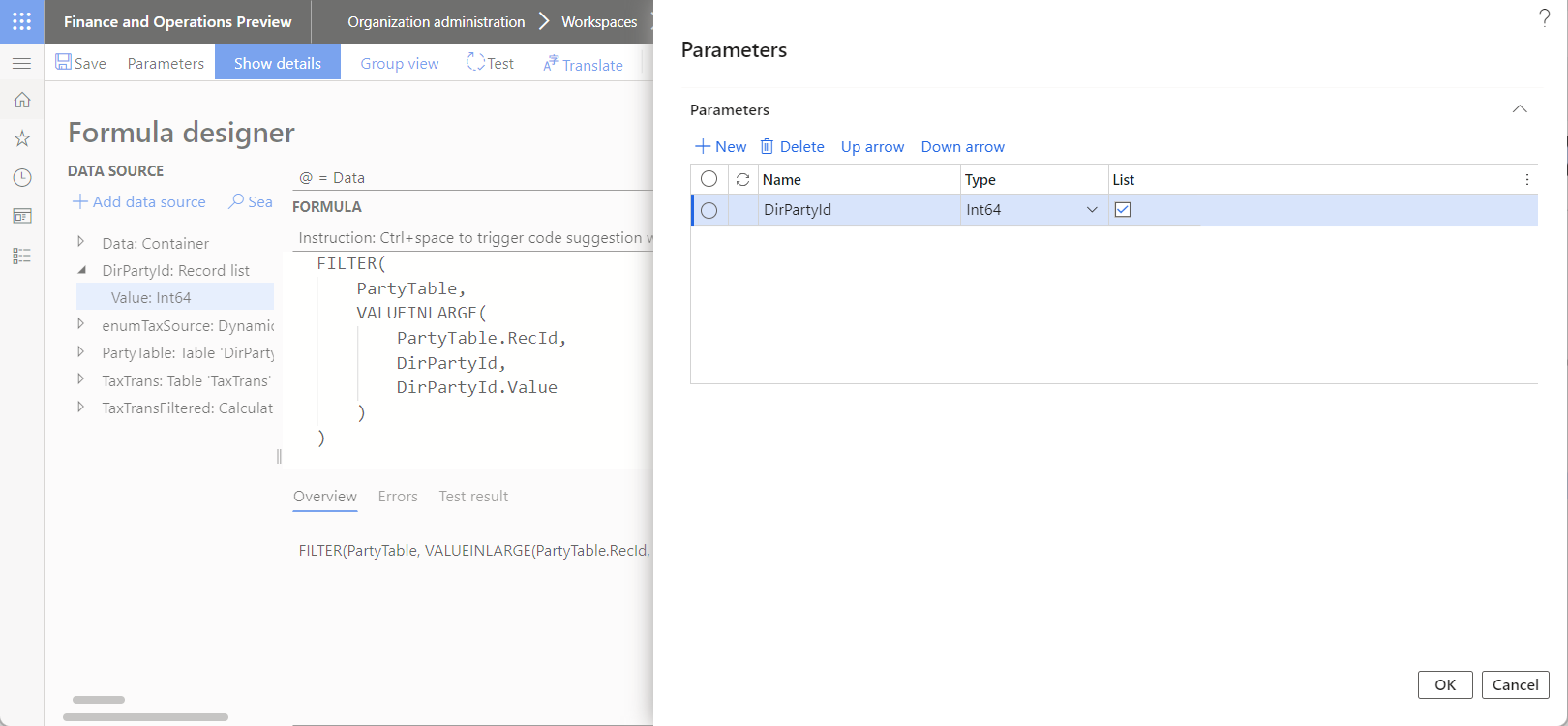The image size is (1568, 726).
Task: Click the Save button label
Action: click(90, 63)
